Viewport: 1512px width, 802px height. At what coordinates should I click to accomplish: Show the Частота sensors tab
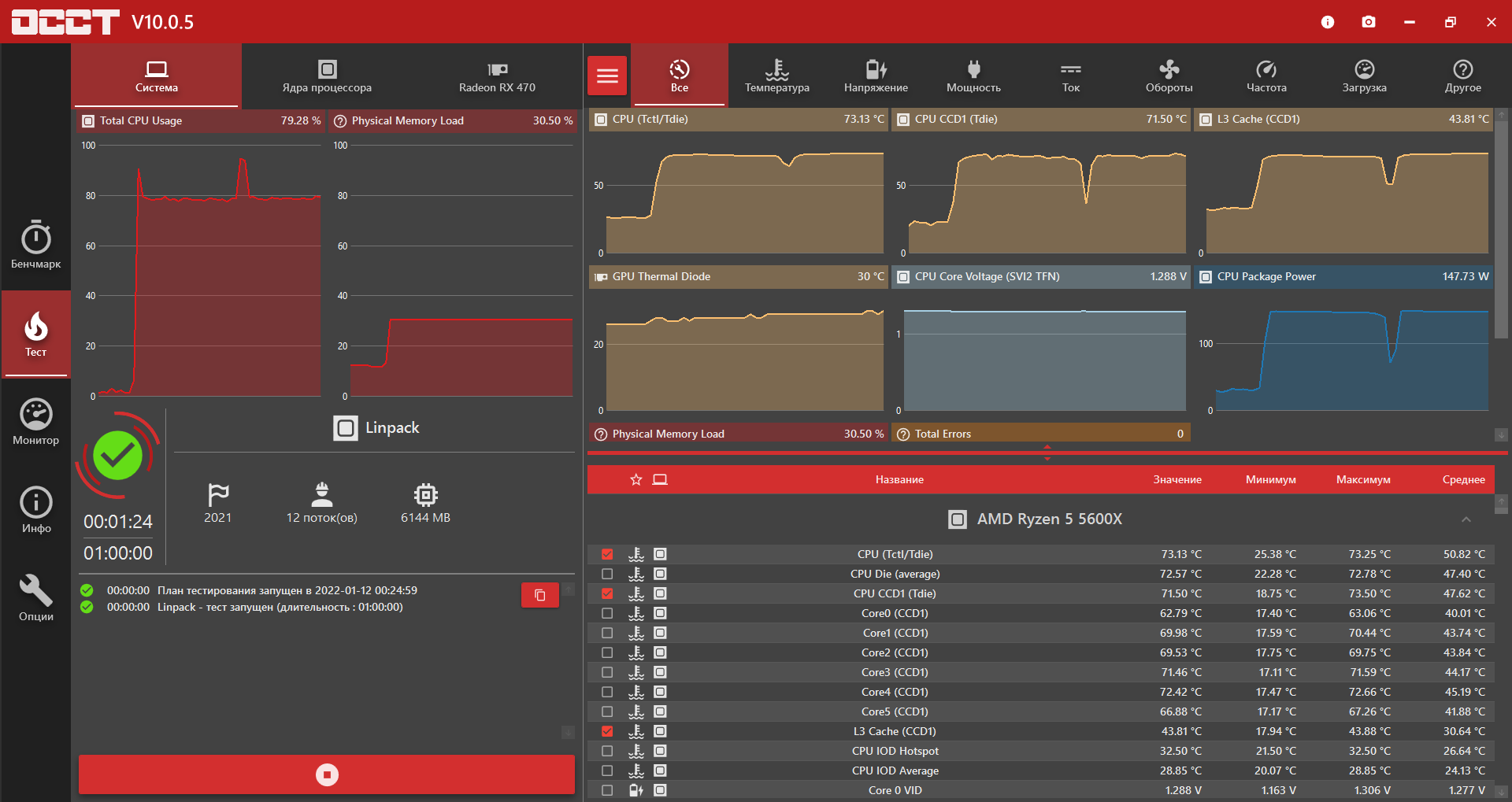point(1266,76)
